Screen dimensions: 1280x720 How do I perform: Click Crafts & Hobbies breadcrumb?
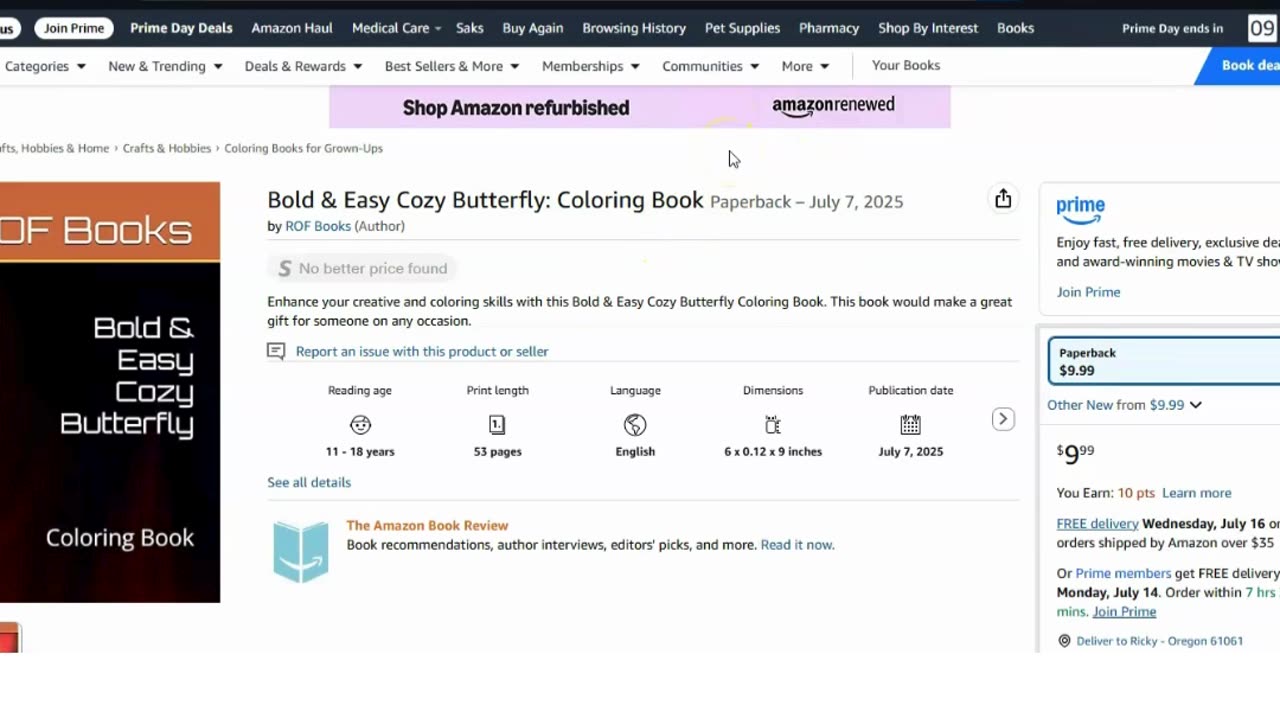click(167, 148)
